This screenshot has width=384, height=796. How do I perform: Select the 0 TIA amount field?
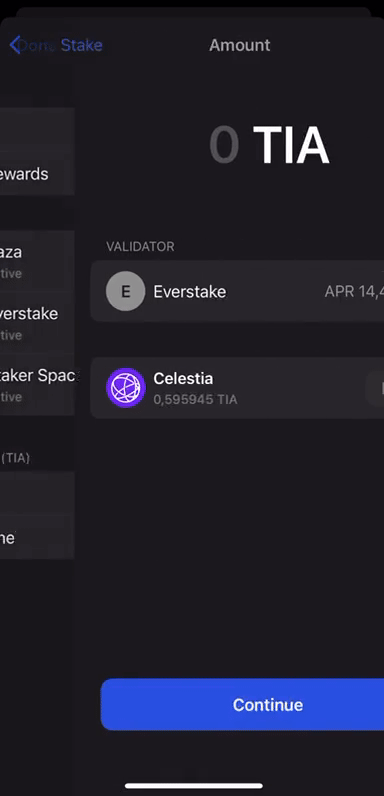pos(269,146)
